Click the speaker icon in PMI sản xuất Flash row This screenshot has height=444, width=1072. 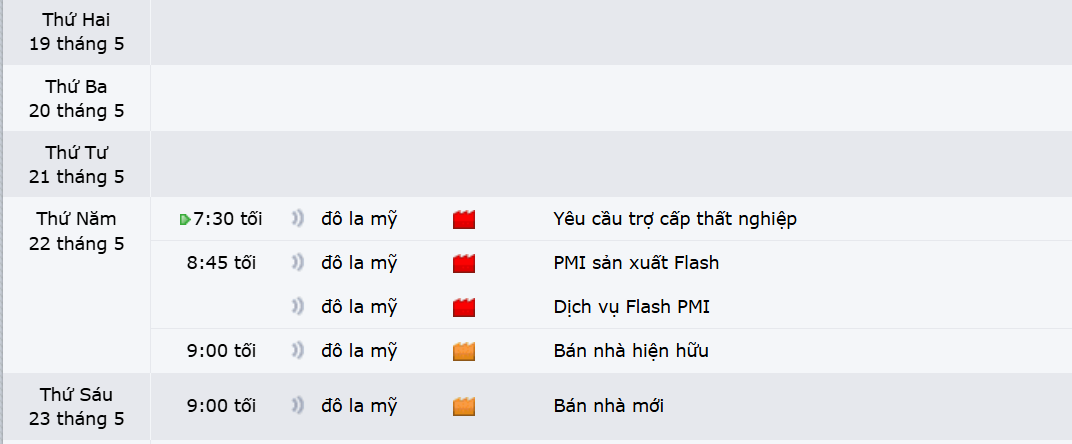[x=297, y=263]
